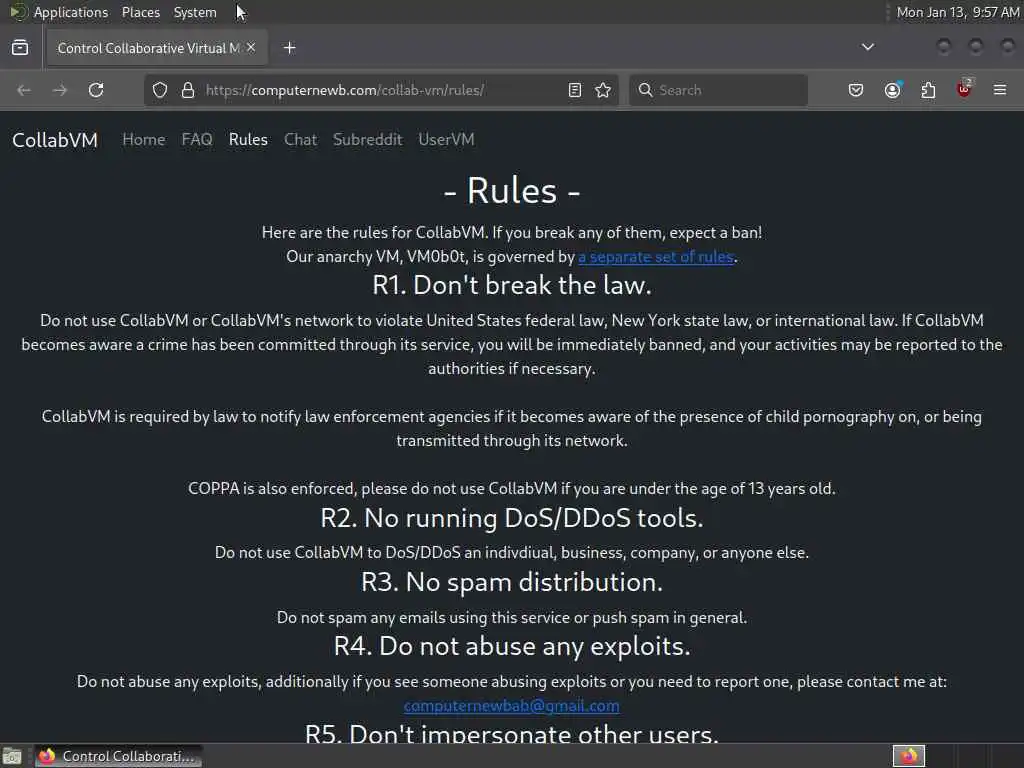Image resolution: width=1024 pixels, height=768 pixels.
Task: Open the Firefox hamburger application menu
Action: (x=1000, y=89)
